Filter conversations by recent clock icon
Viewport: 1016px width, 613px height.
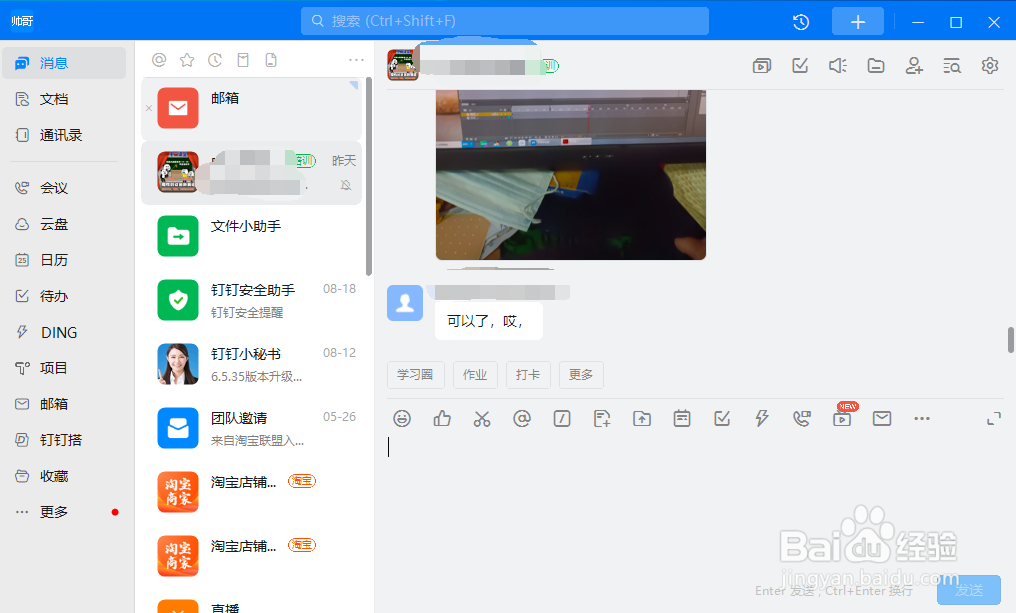[215, 60]
